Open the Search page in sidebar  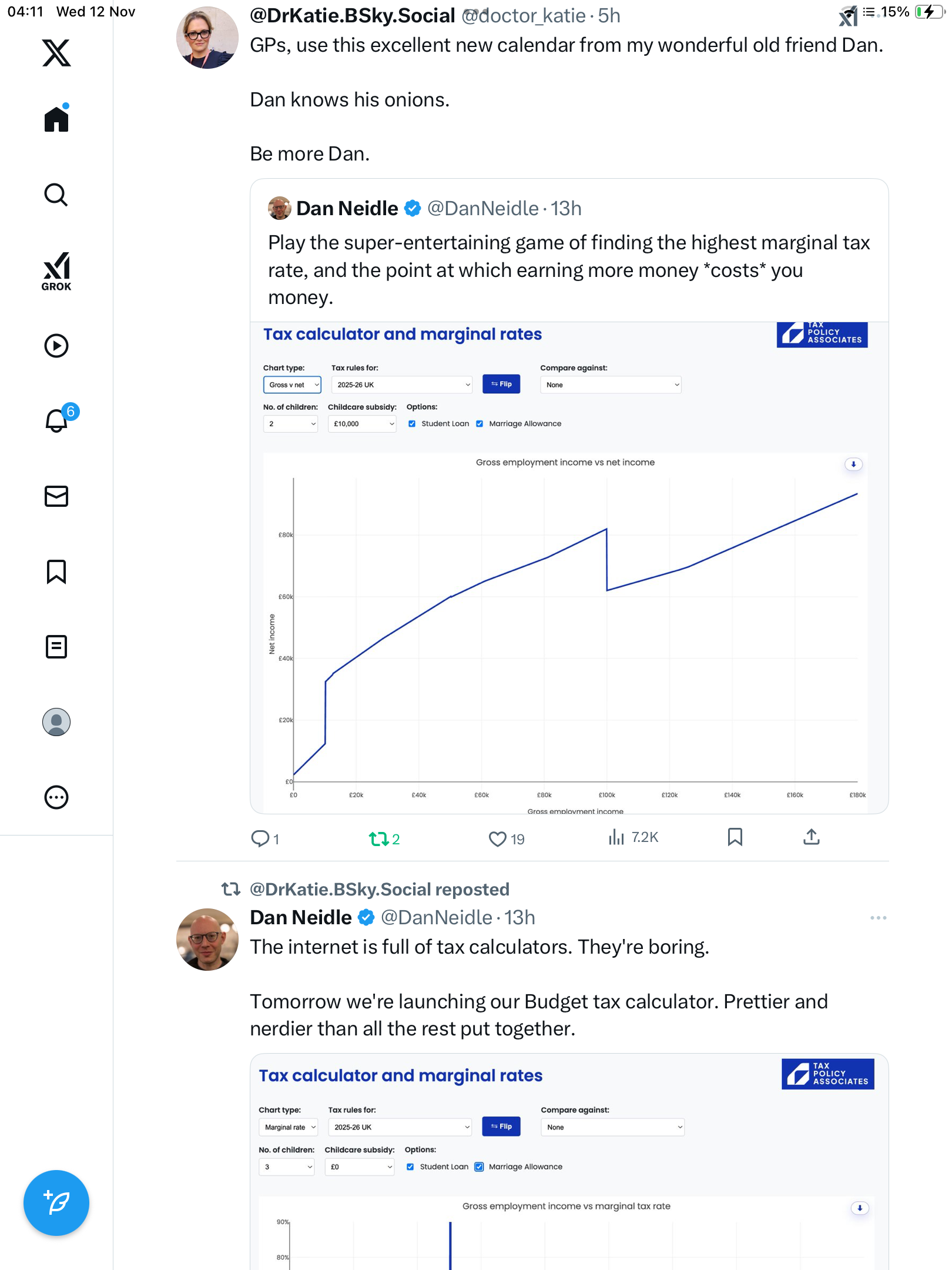point(56,195)
